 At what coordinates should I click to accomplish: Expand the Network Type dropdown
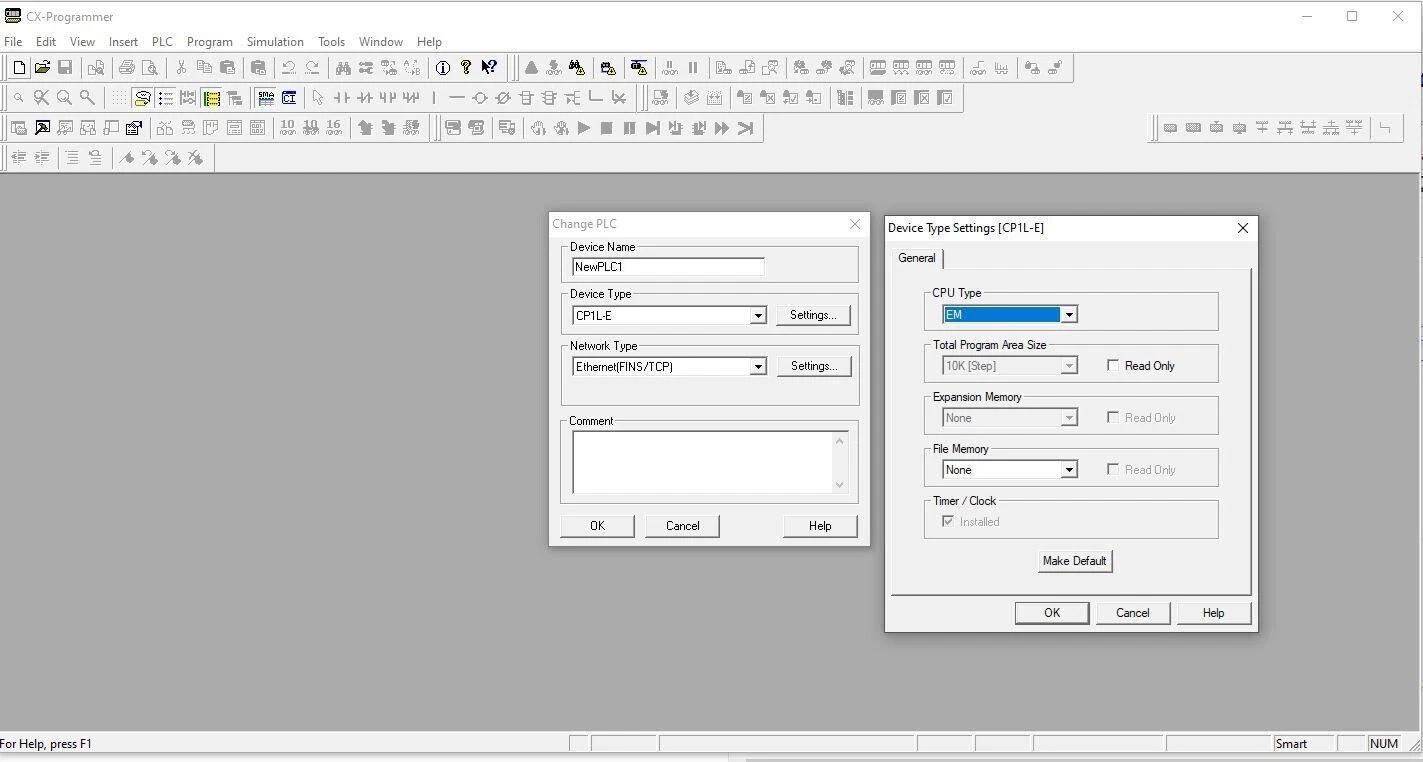(758, 367)
